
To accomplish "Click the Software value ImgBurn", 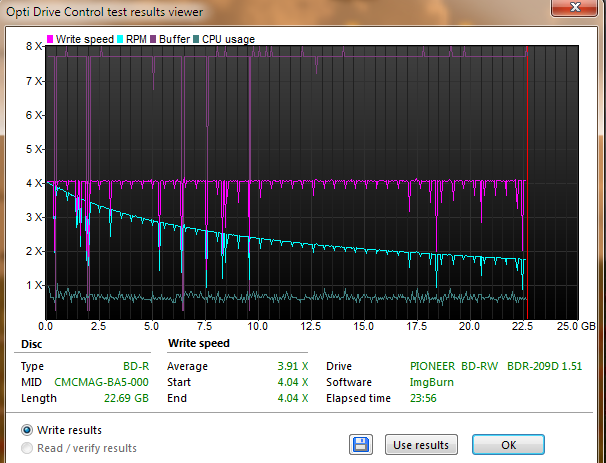I will [432, 382].
